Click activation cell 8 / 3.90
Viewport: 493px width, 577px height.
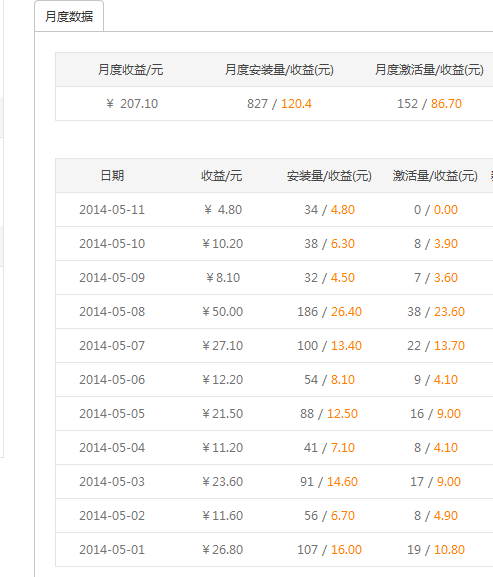pos(436,244)
